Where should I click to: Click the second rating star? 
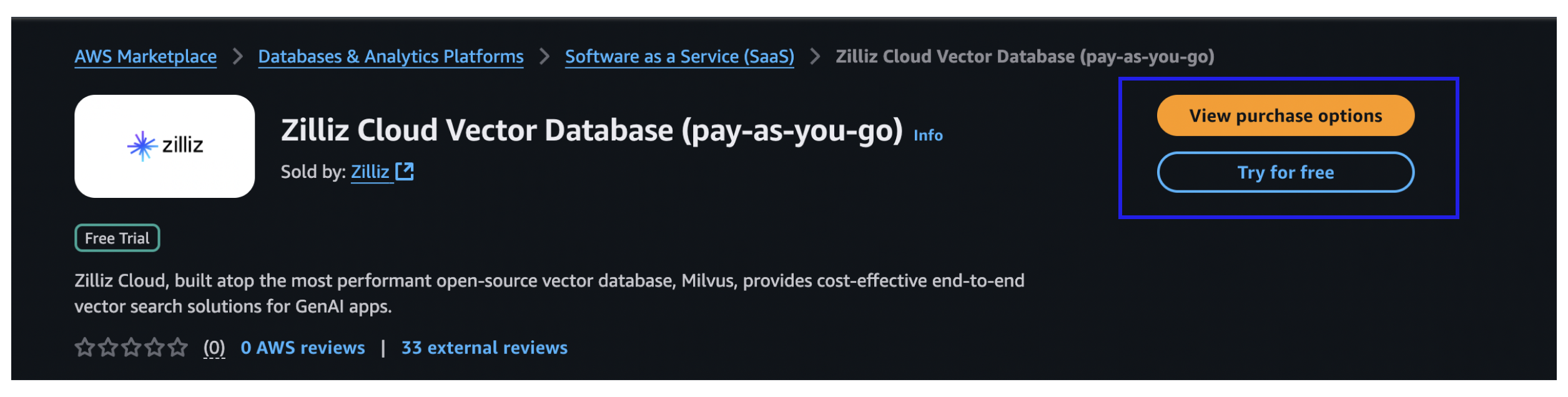point(108,347)
